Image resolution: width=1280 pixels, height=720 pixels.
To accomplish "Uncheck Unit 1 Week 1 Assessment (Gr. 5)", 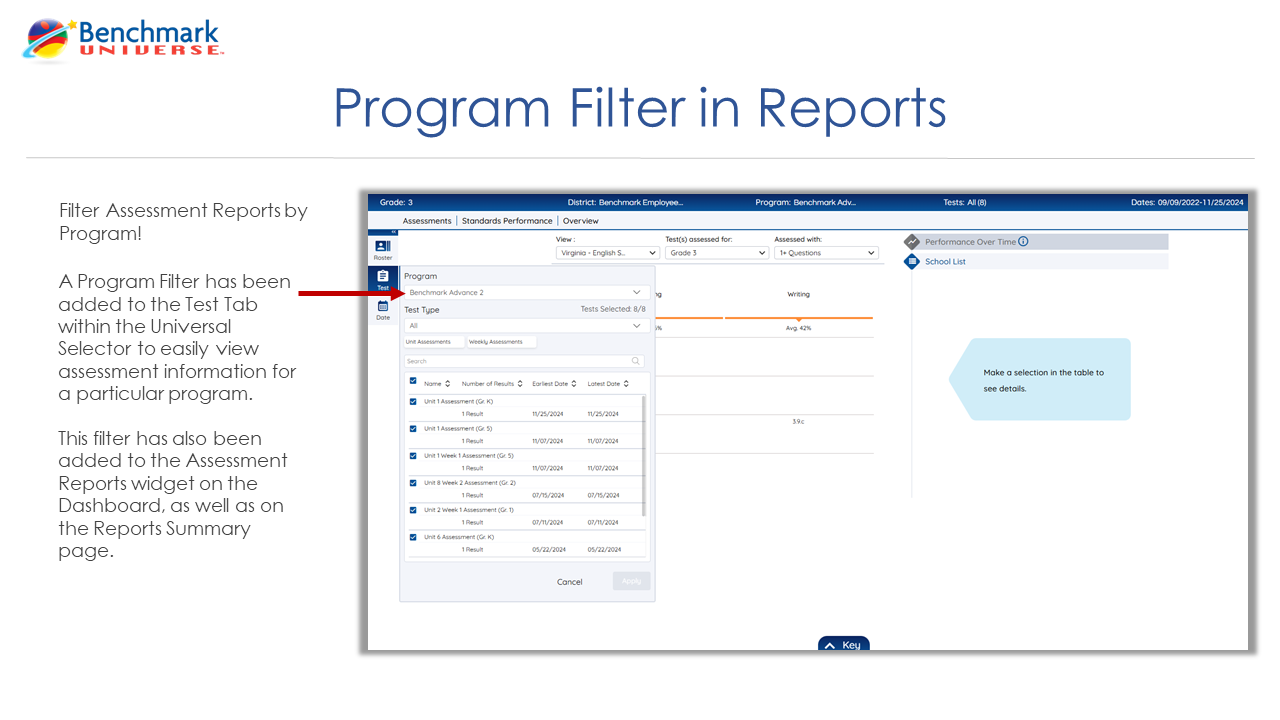I will coord(413,456).
